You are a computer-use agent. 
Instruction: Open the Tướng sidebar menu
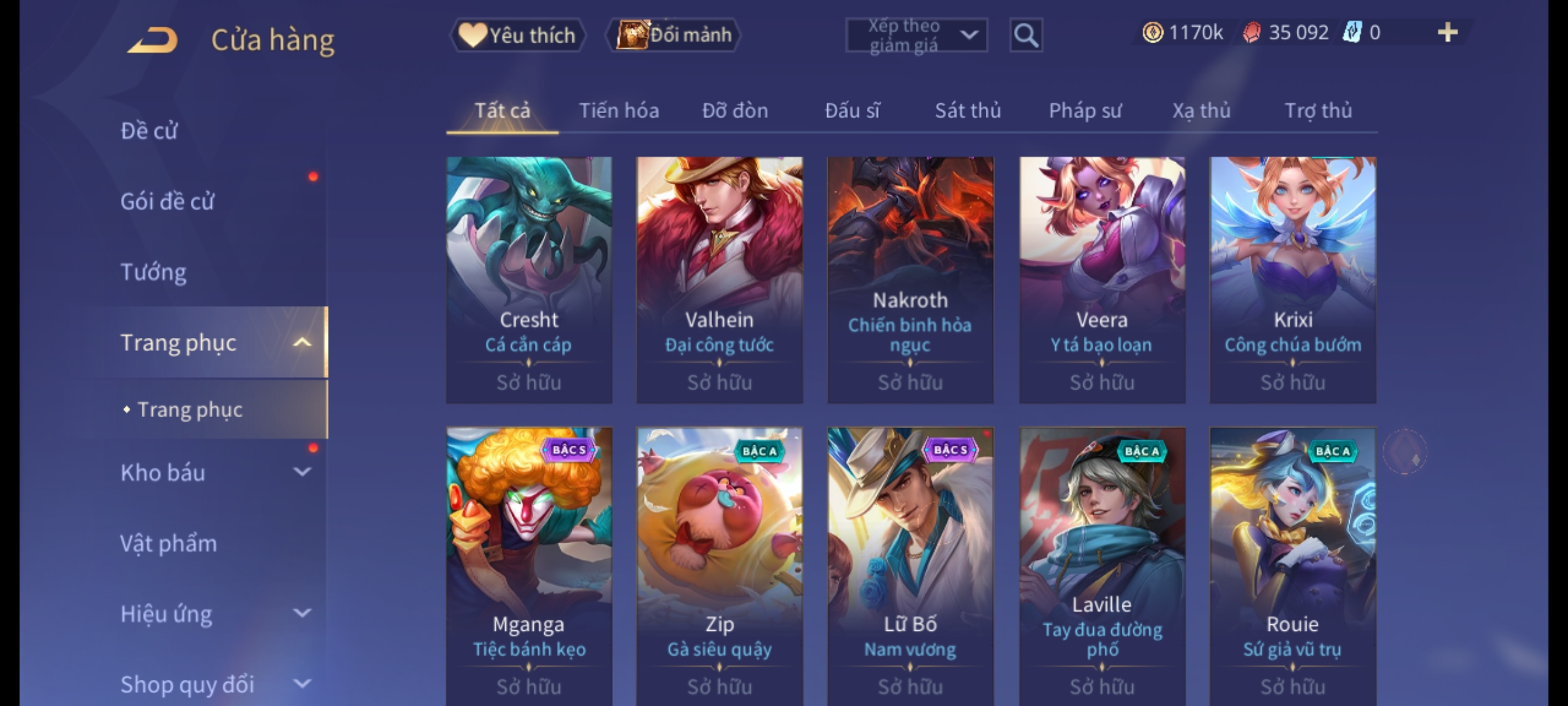pos(154,272)
